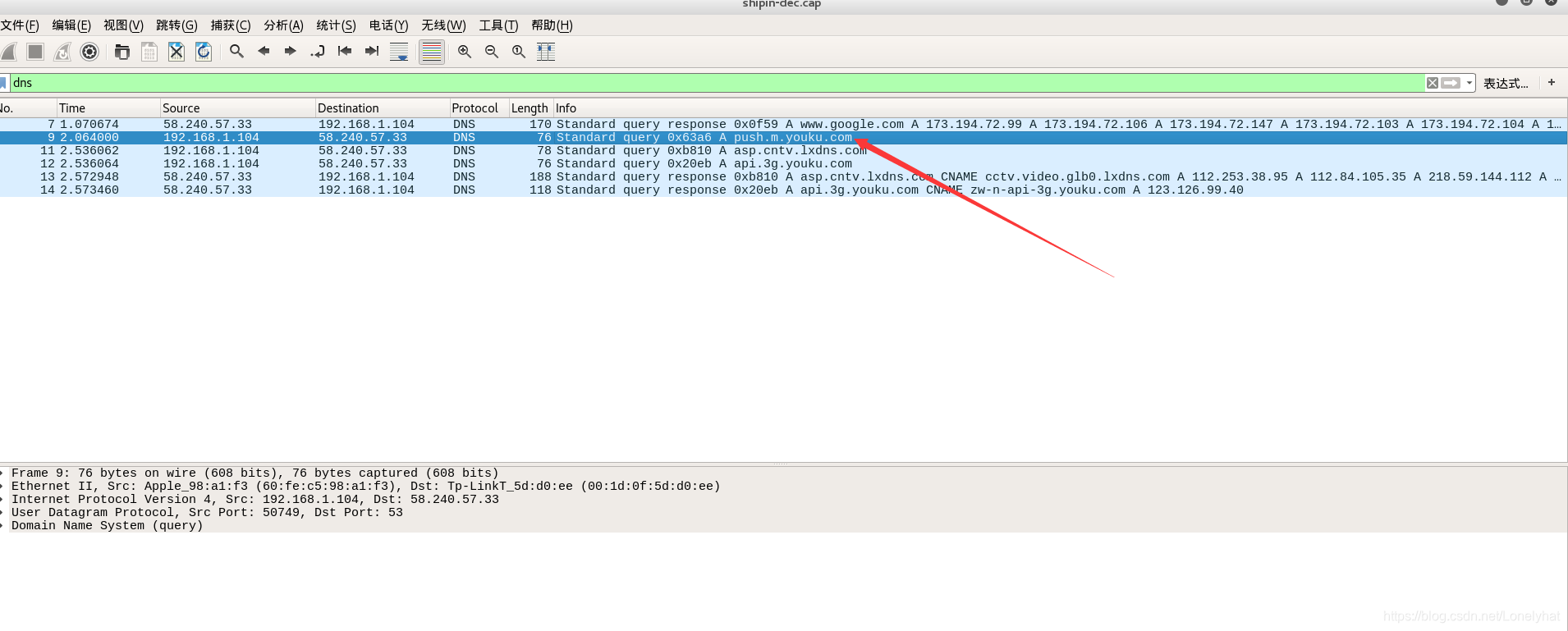Open the 帮助(H) menu
This screenshot has width=1568, height=631.
(552, 25)
